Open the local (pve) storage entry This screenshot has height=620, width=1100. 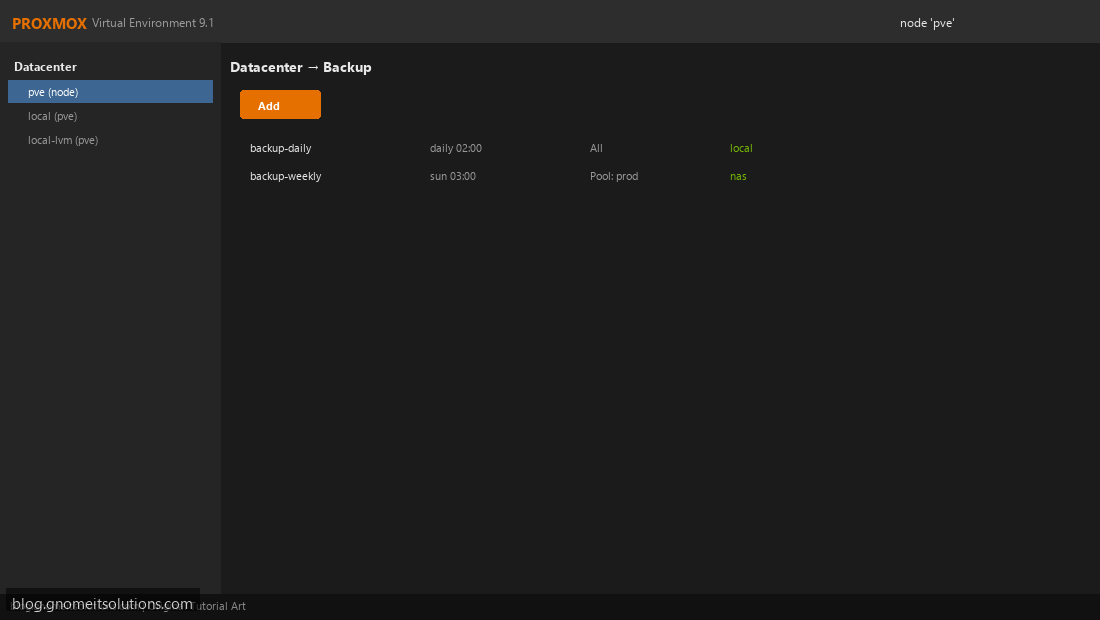[x=53, y=116]
